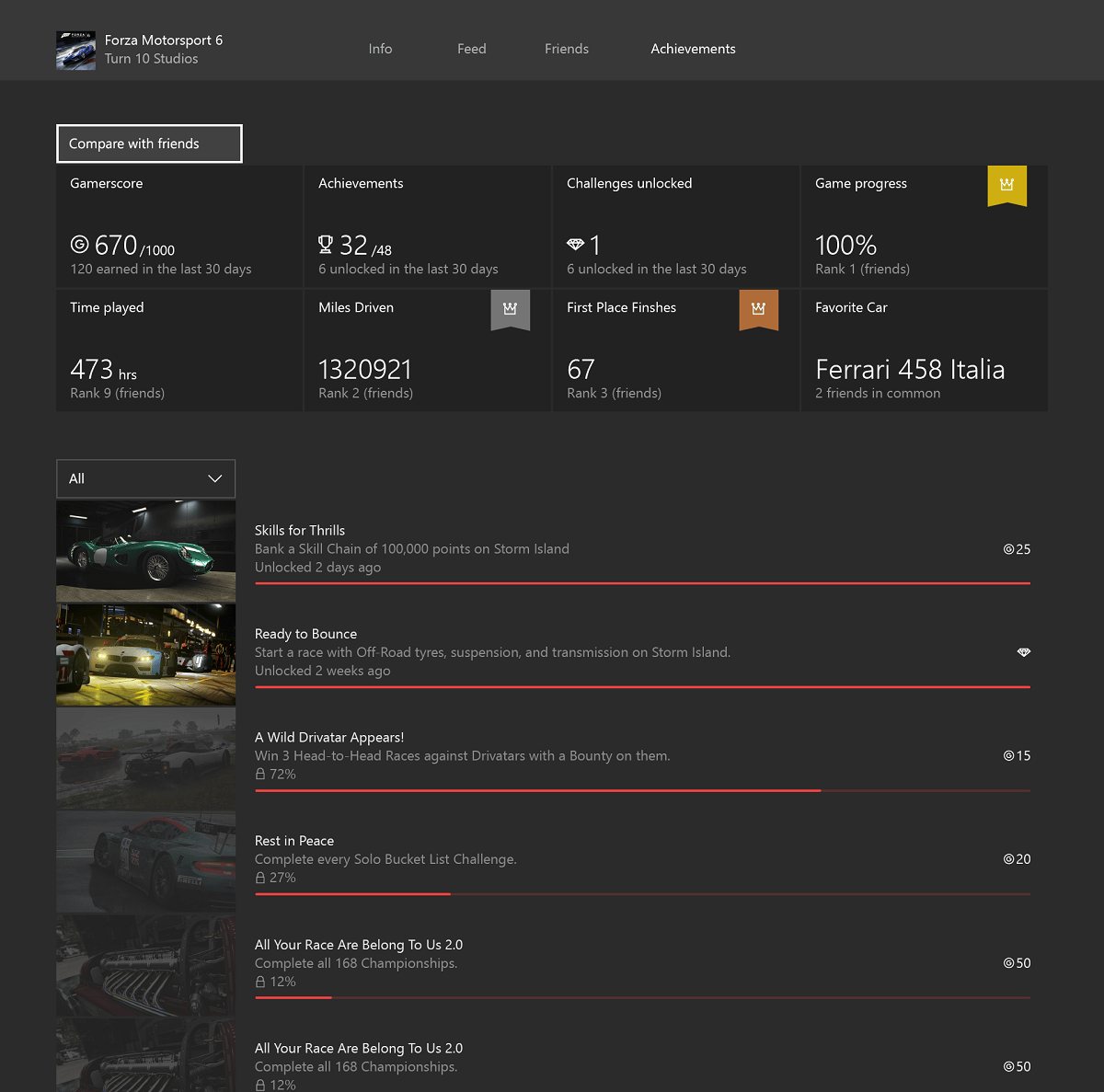Click the Compare with friends button

pos(149,144)
